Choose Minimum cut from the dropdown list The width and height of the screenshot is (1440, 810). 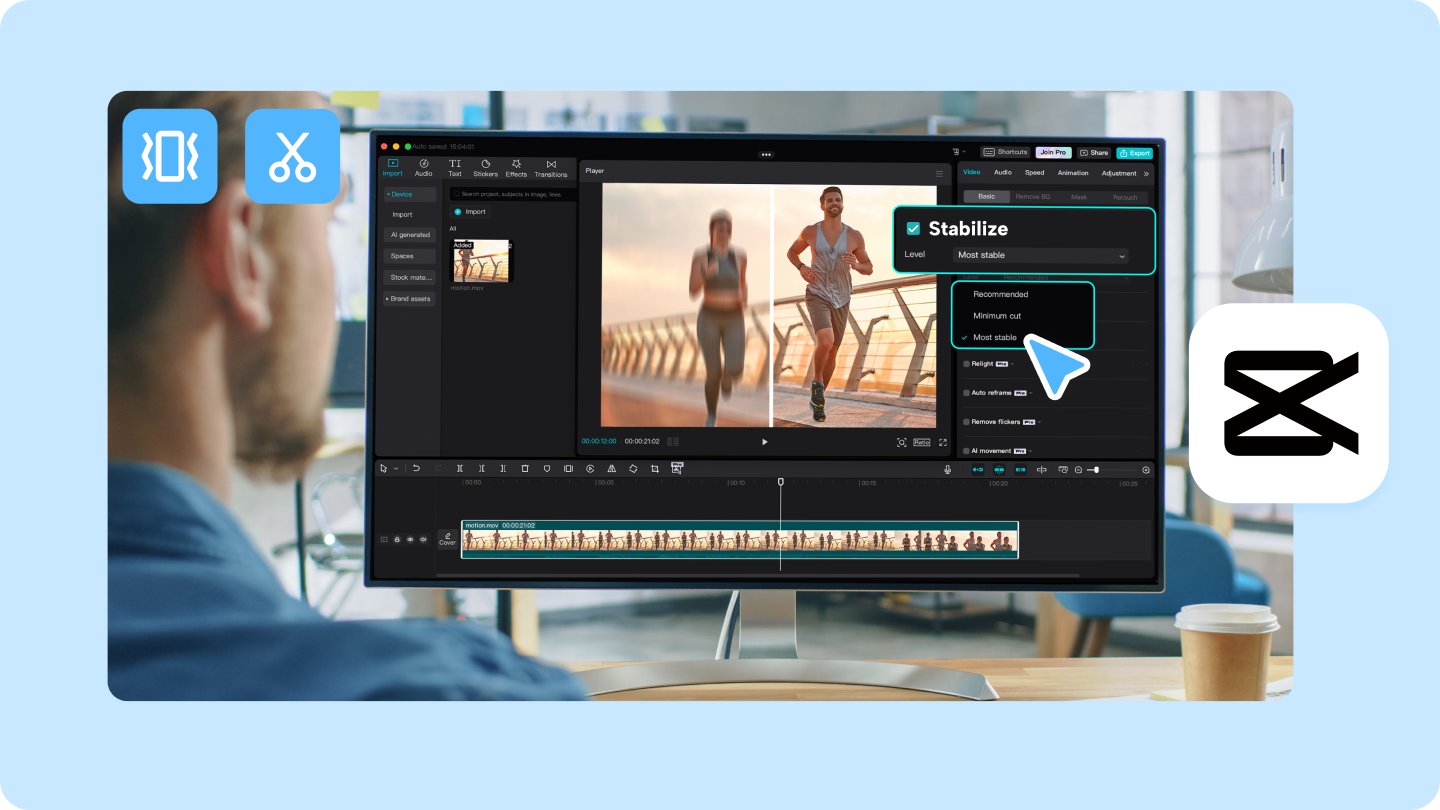pos(997,316)
